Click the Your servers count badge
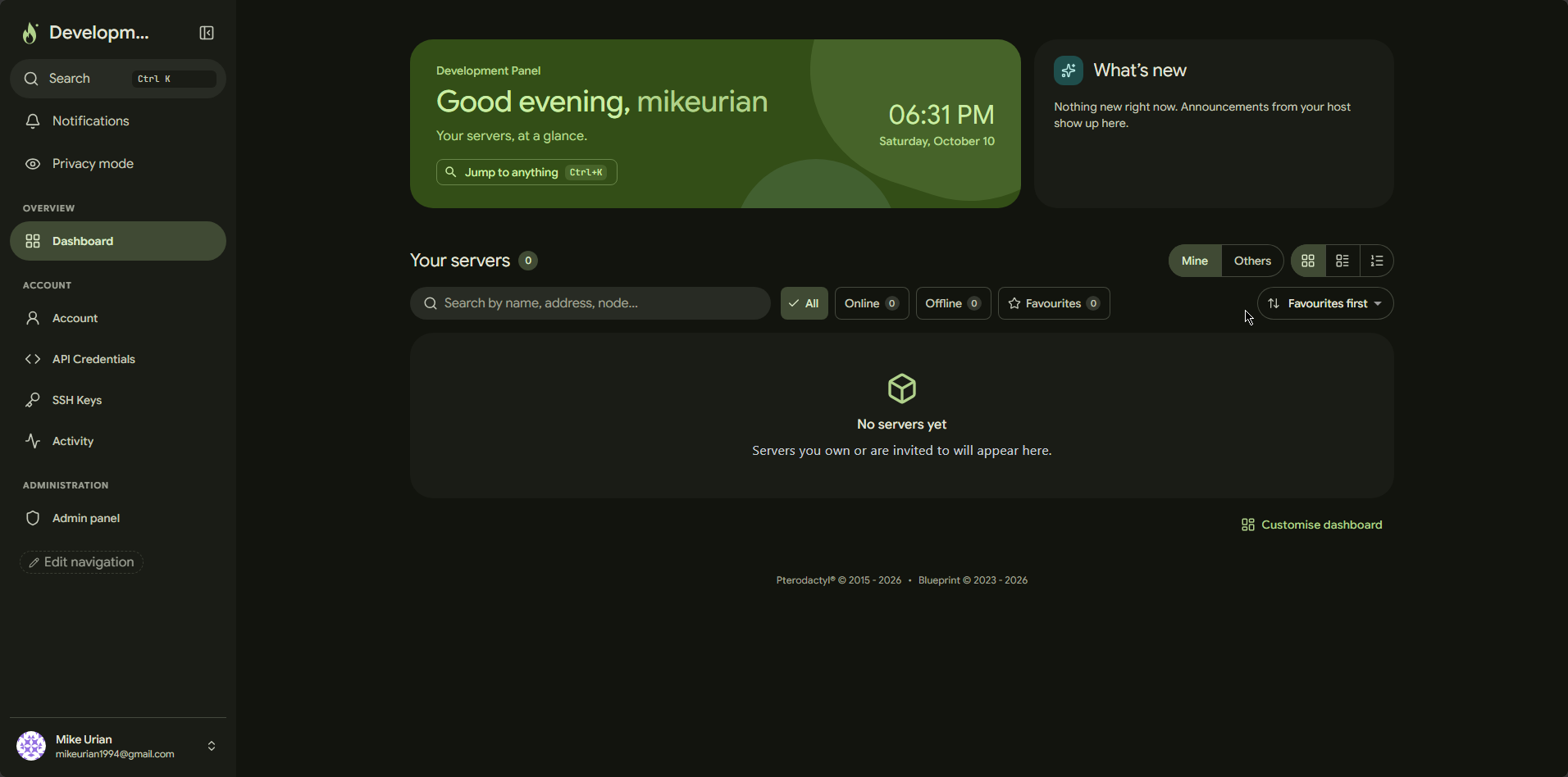Screen dimensions: 1568x777 (528, 261)
